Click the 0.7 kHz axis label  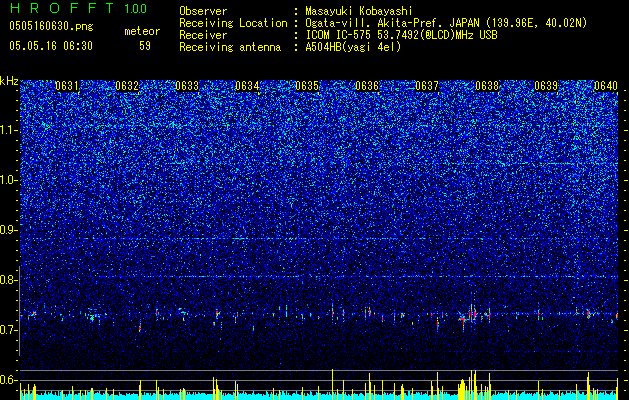coord(9,330)
